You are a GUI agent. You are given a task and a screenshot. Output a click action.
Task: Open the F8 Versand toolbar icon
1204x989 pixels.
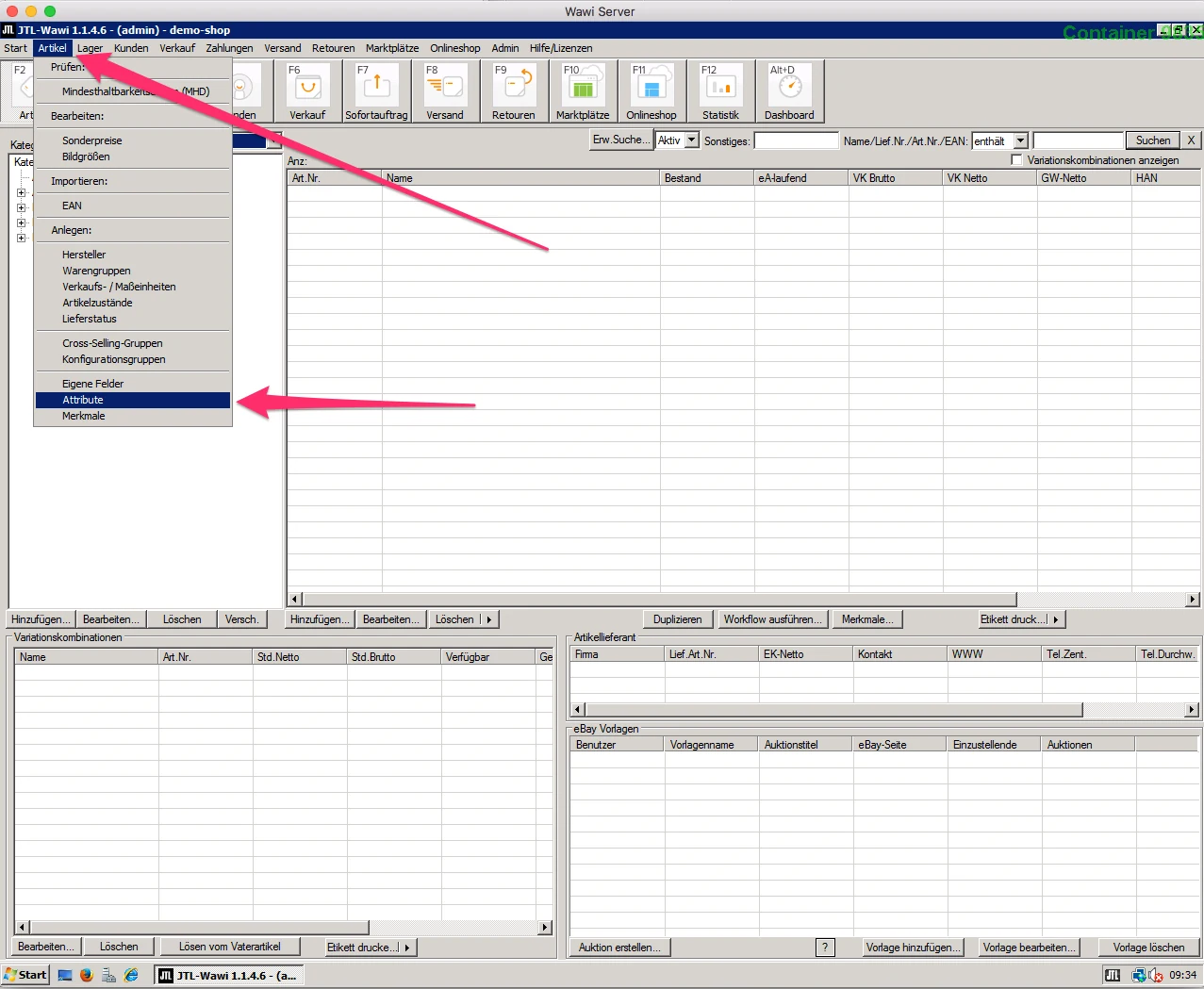pyautogui.click(x=445, y=91)
